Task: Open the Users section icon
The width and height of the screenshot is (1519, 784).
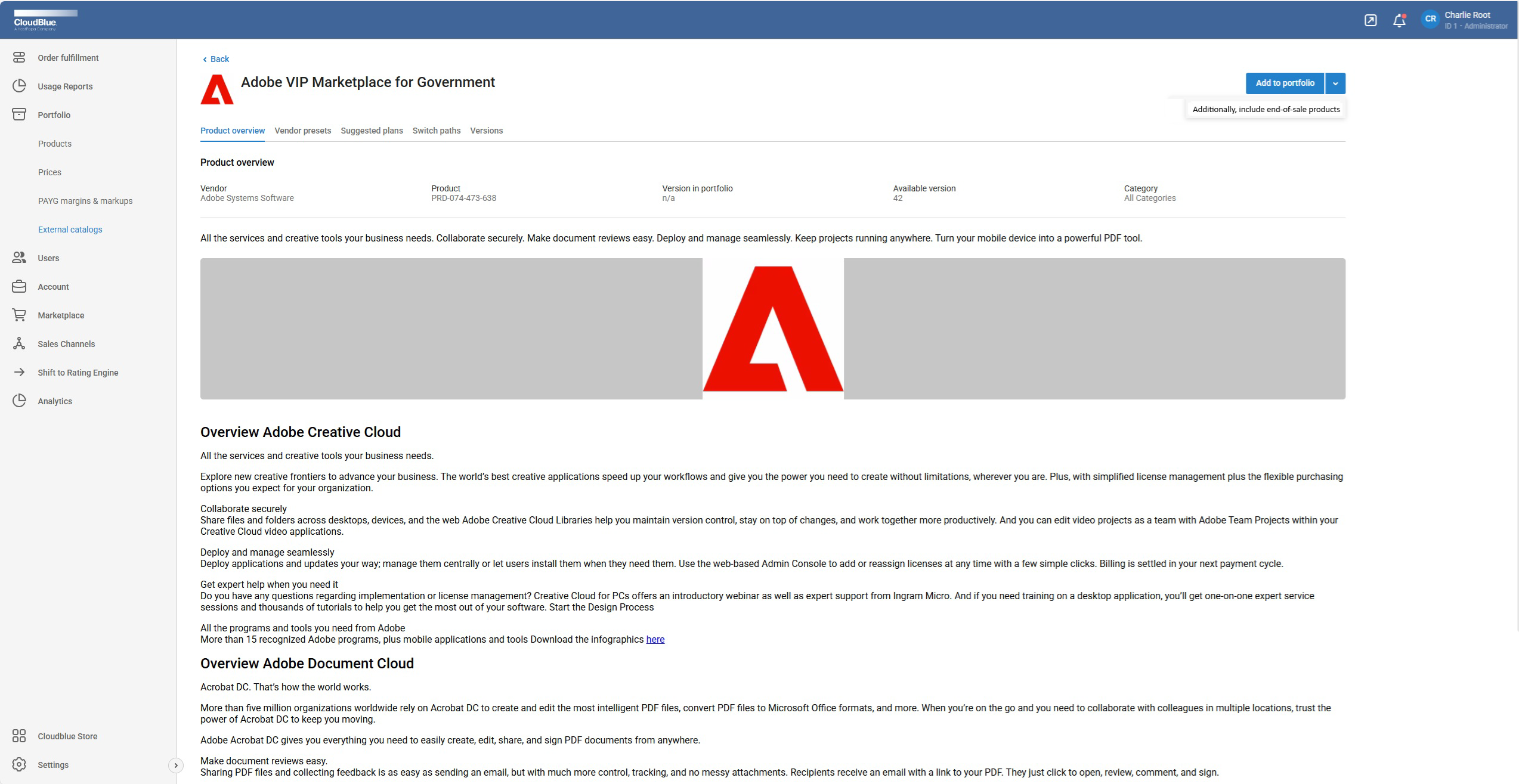Action: tap(19, 258)
